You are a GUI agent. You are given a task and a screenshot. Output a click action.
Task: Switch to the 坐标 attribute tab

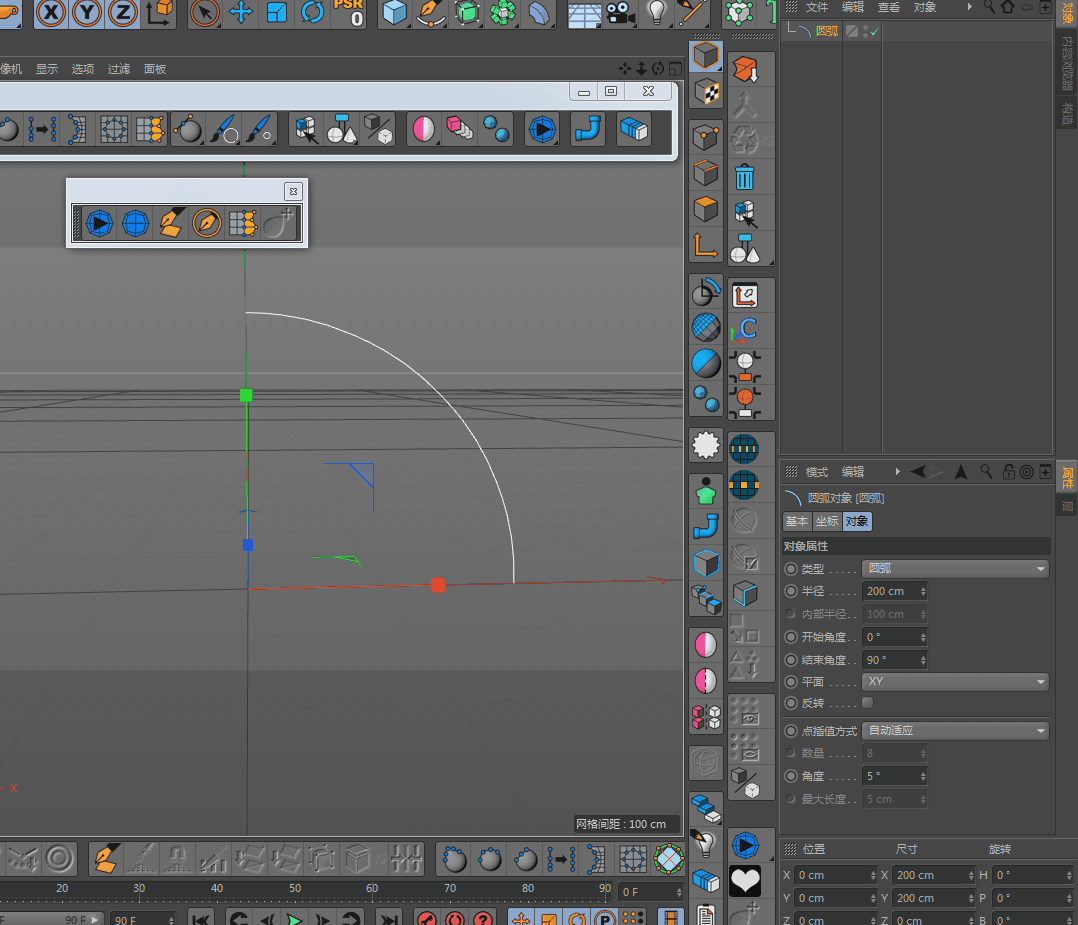pos(827,521)
